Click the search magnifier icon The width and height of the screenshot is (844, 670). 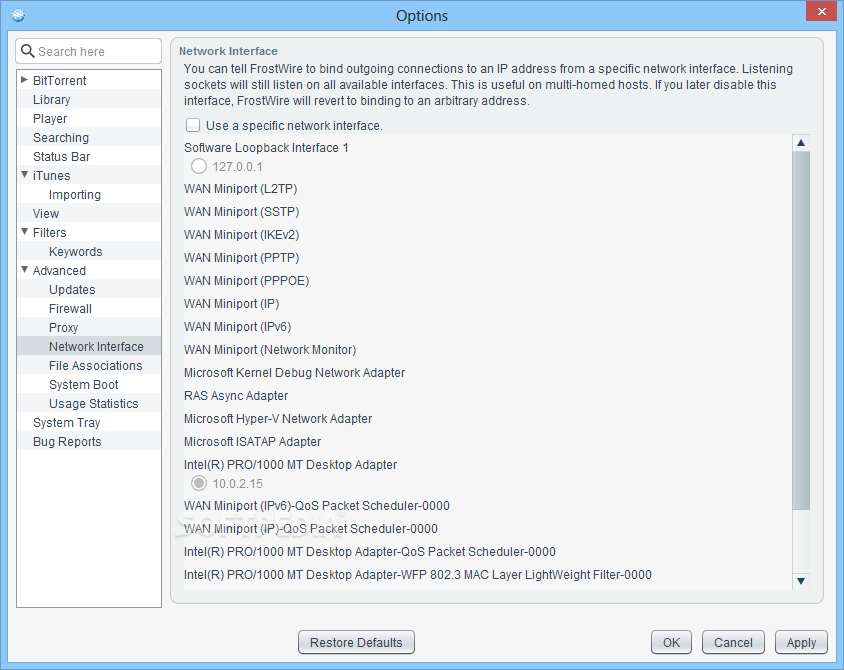[x=27, y=51]
